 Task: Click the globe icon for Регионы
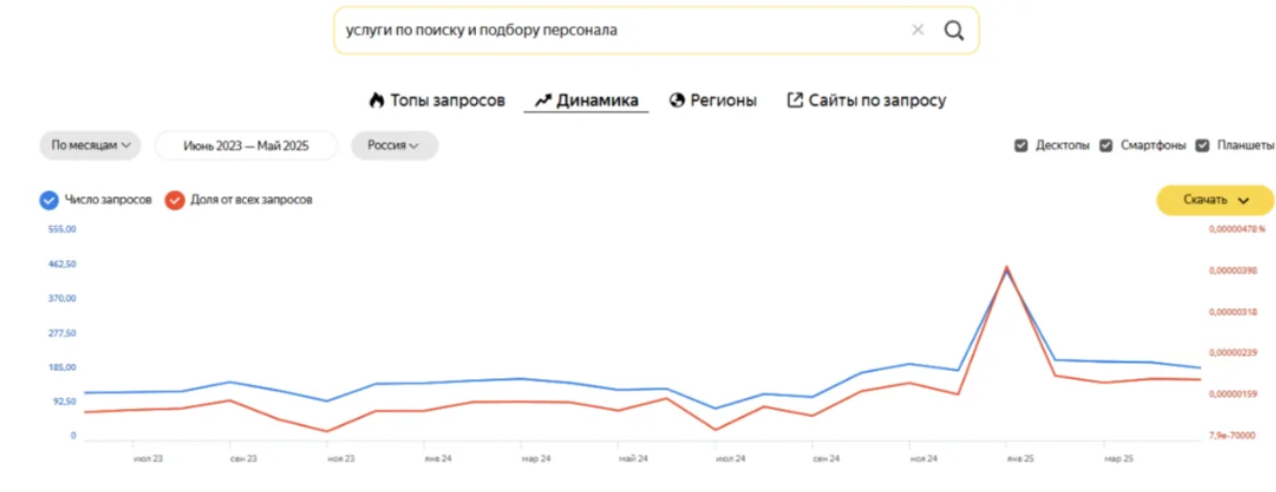coord(677,100)
